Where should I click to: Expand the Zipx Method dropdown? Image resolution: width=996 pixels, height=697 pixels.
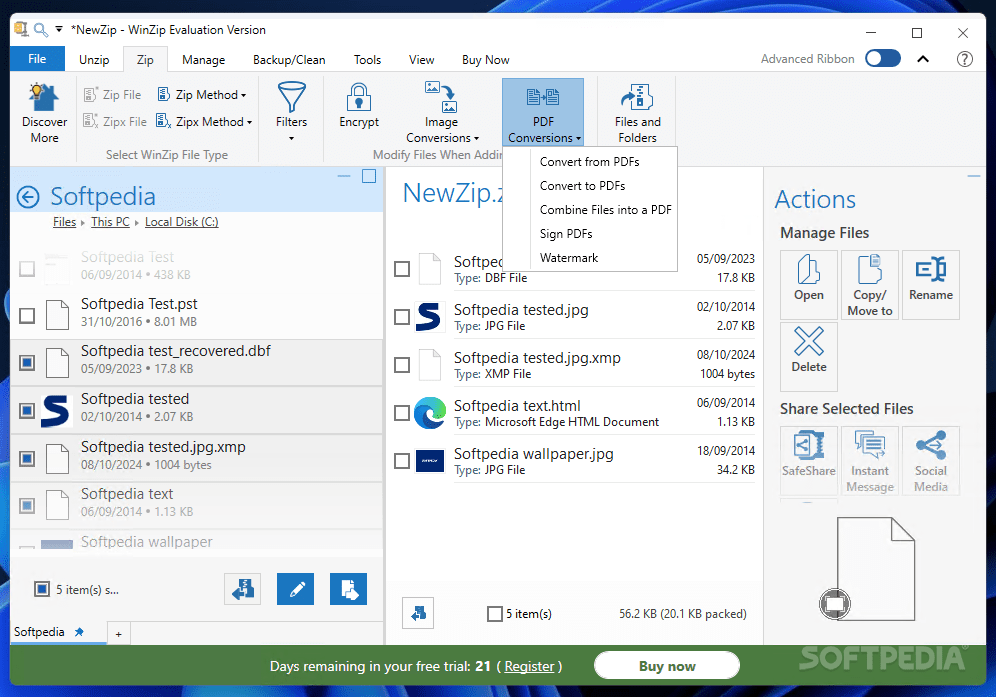click(249, 122)
